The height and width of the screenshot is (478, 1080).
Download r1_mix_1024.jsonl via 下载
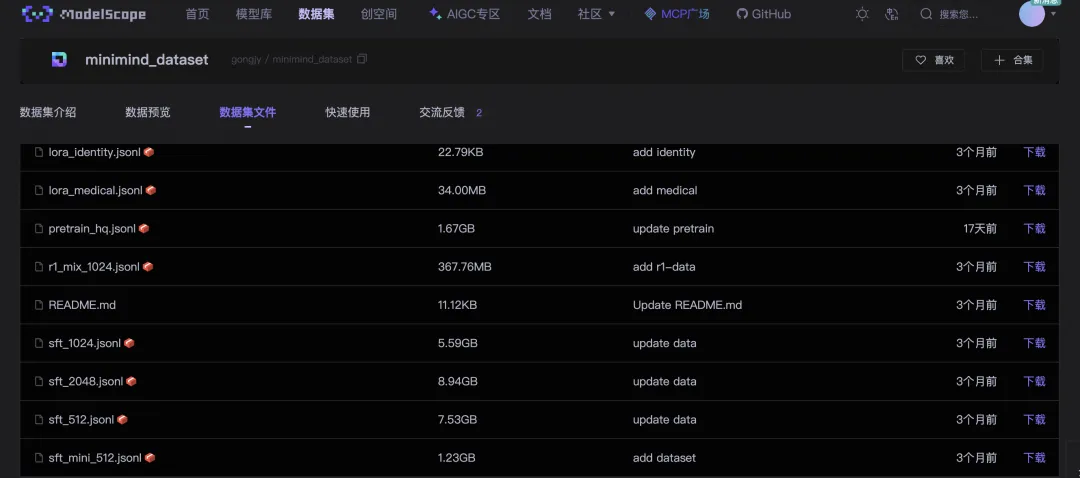[x=1034, y=267]
